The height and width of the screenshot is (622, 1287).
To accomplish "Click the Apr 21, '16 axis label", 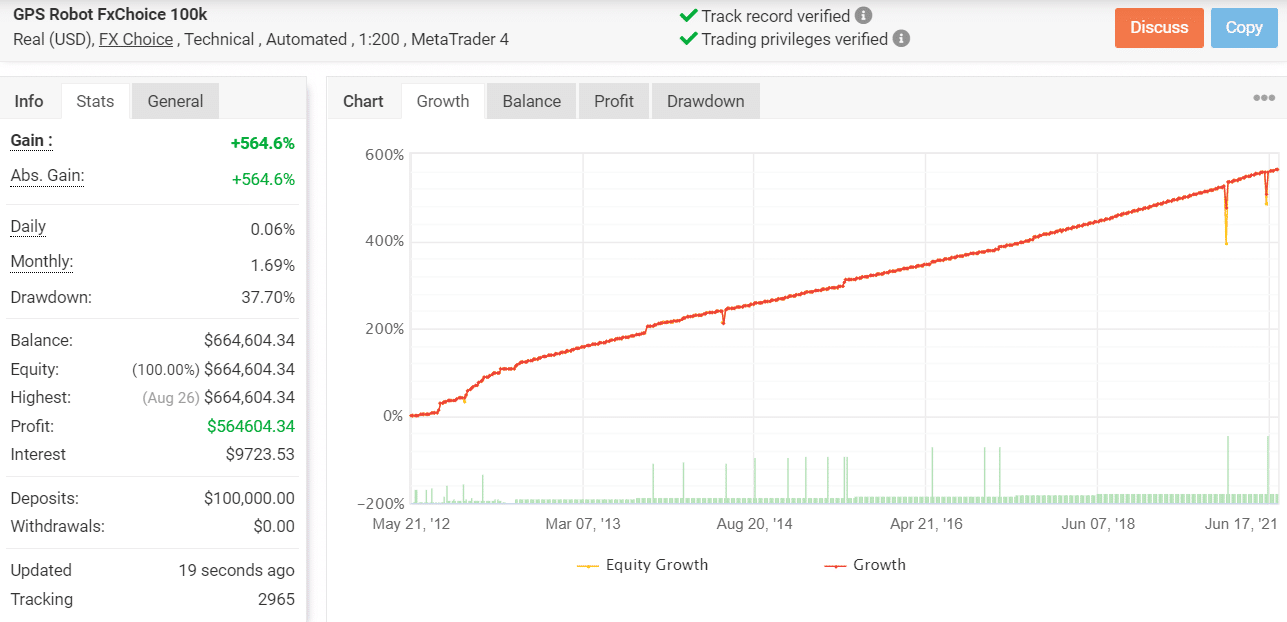I will coord(926,524).
